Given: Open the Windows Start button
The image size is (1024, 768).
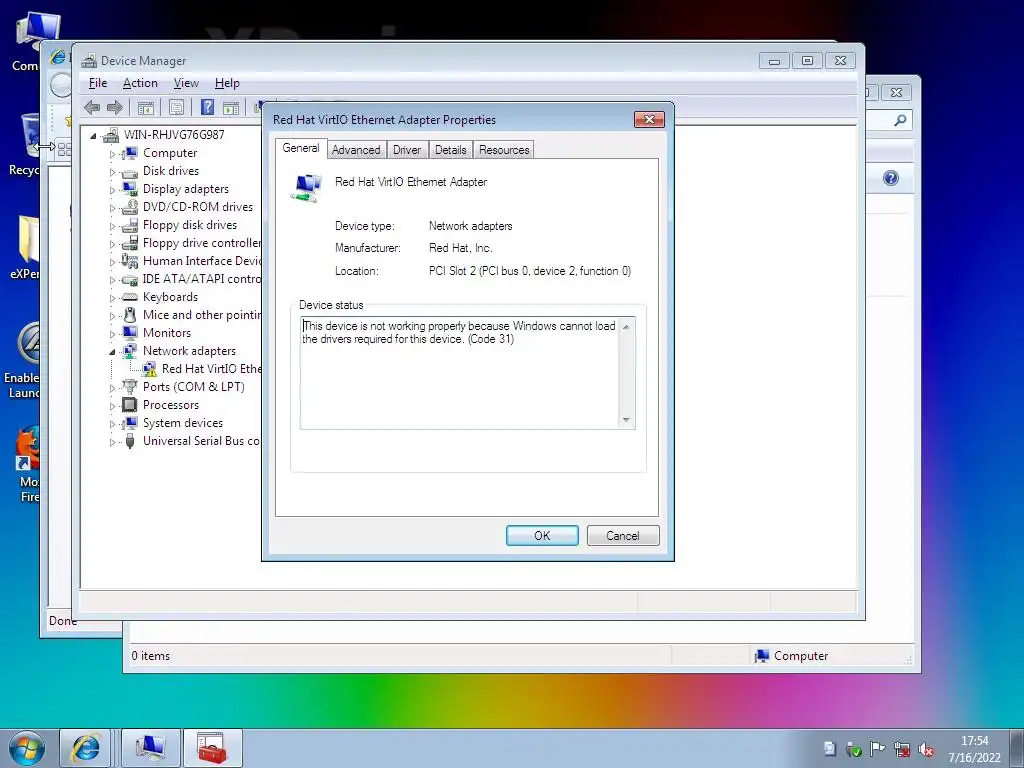Looking at the screenshot, I should [27, 748].
